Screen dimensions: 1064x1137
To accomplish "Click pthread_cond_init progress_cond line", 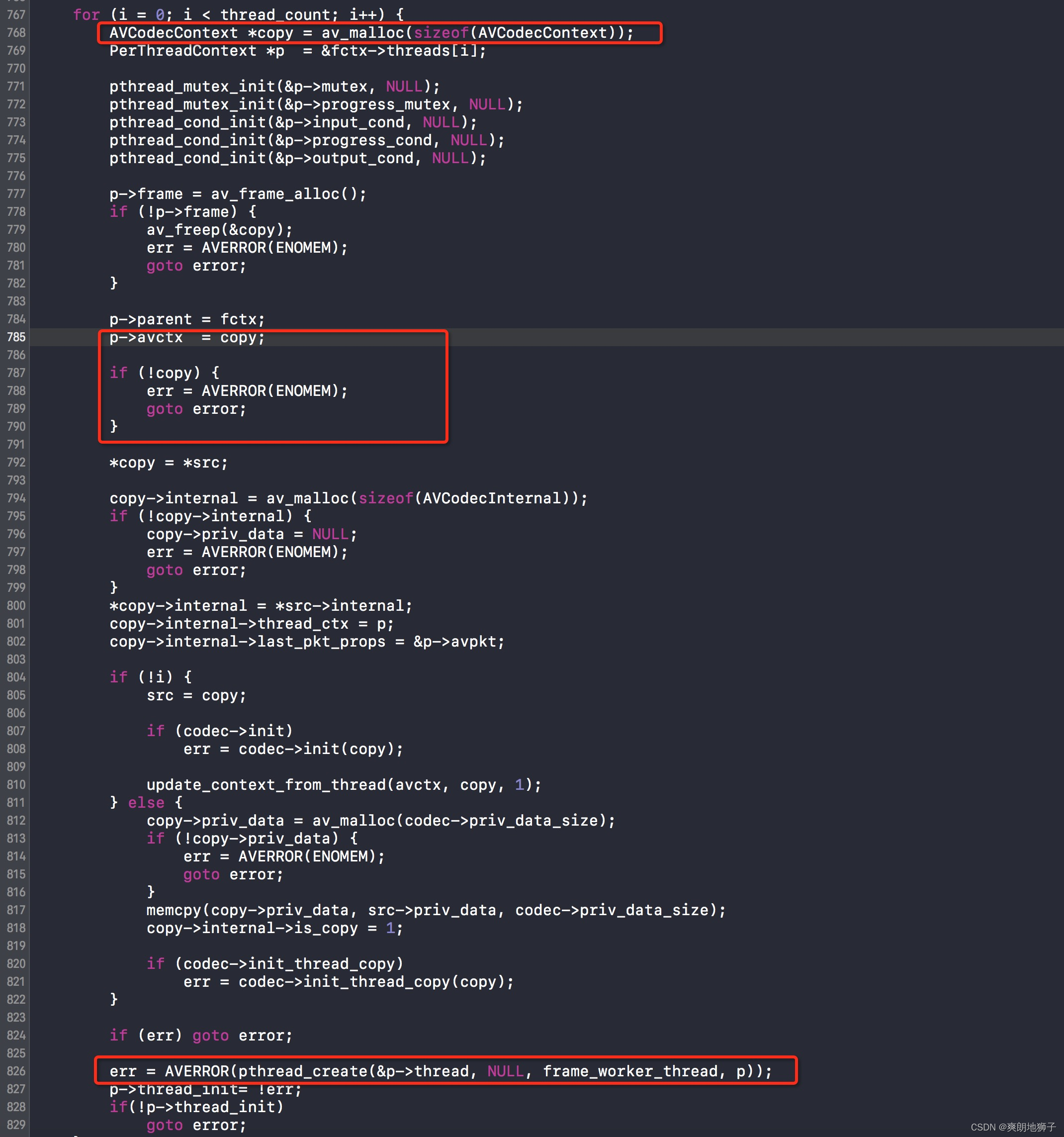I will point(307,140).
